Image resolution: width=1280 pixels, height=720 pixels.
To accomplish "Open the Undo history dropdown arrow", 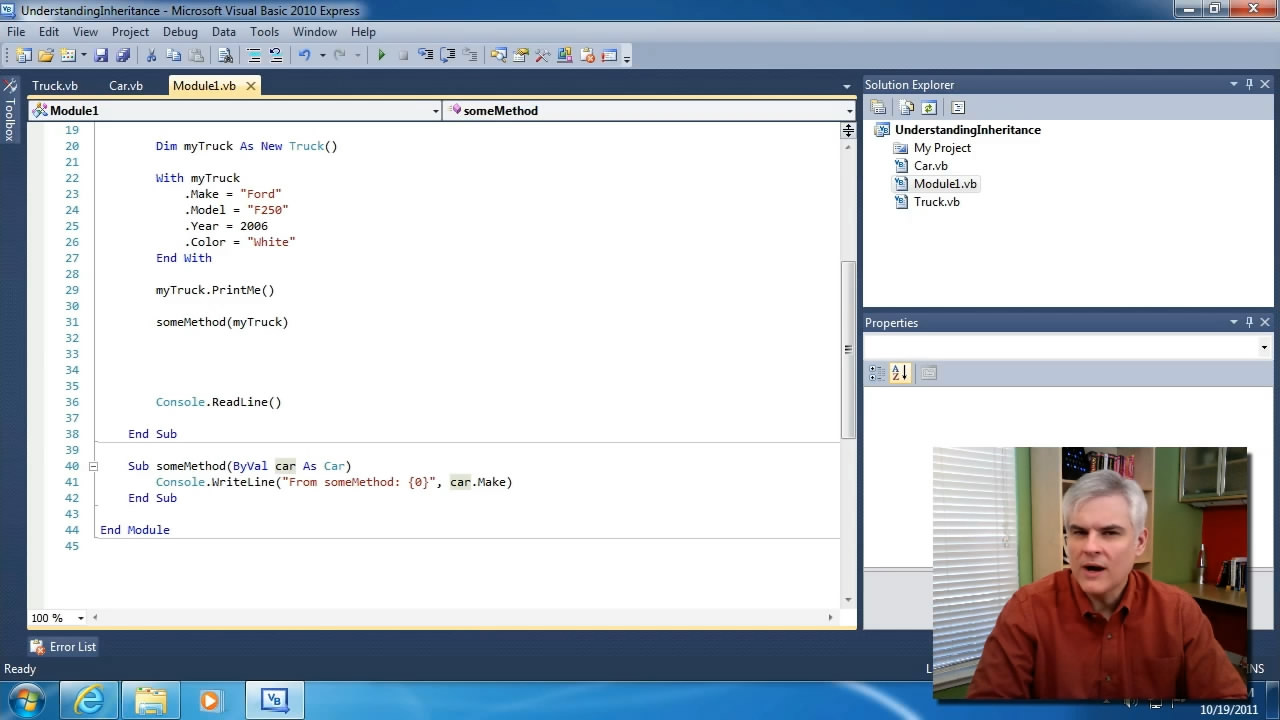I will click(x=322, y=55).
